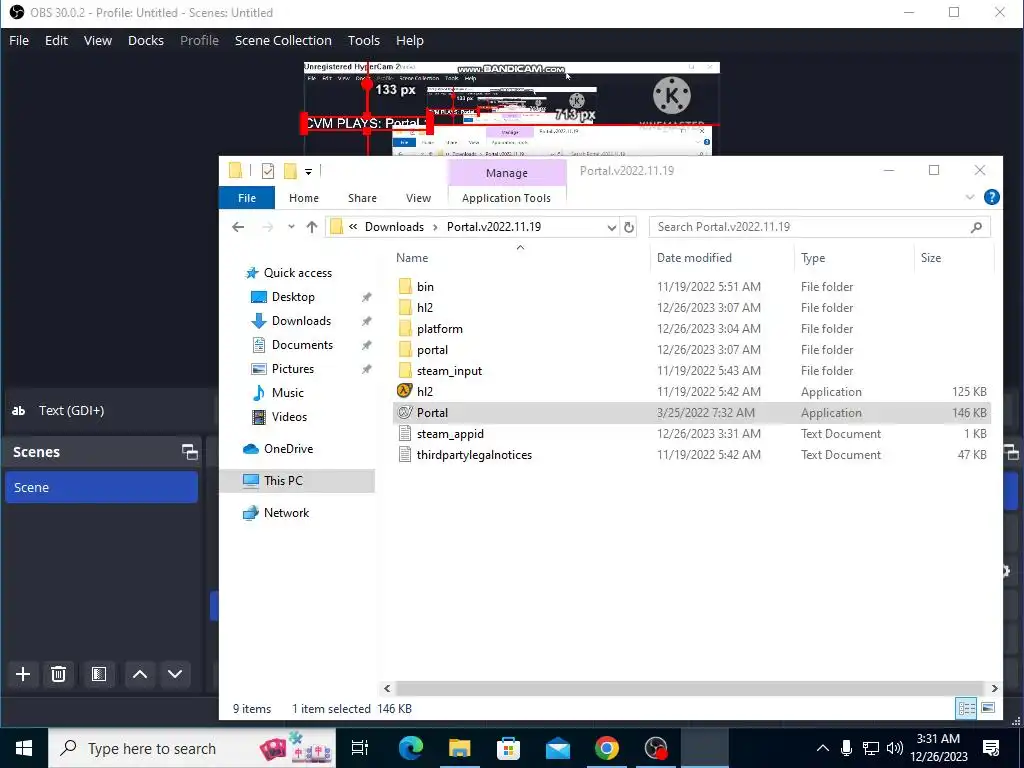Open Documents in navigation pane

click(302, 345)
